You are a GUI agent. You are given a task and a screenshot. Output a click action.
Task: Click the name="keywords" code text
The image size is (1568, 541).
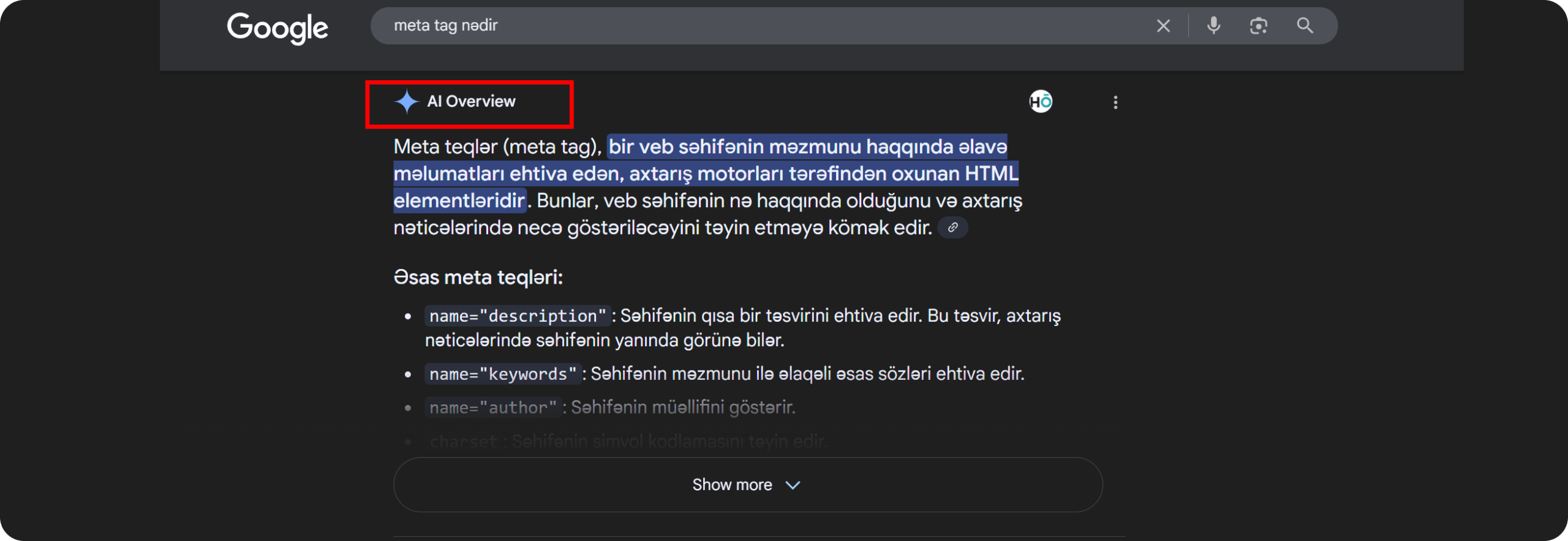[x=503, y=374]
